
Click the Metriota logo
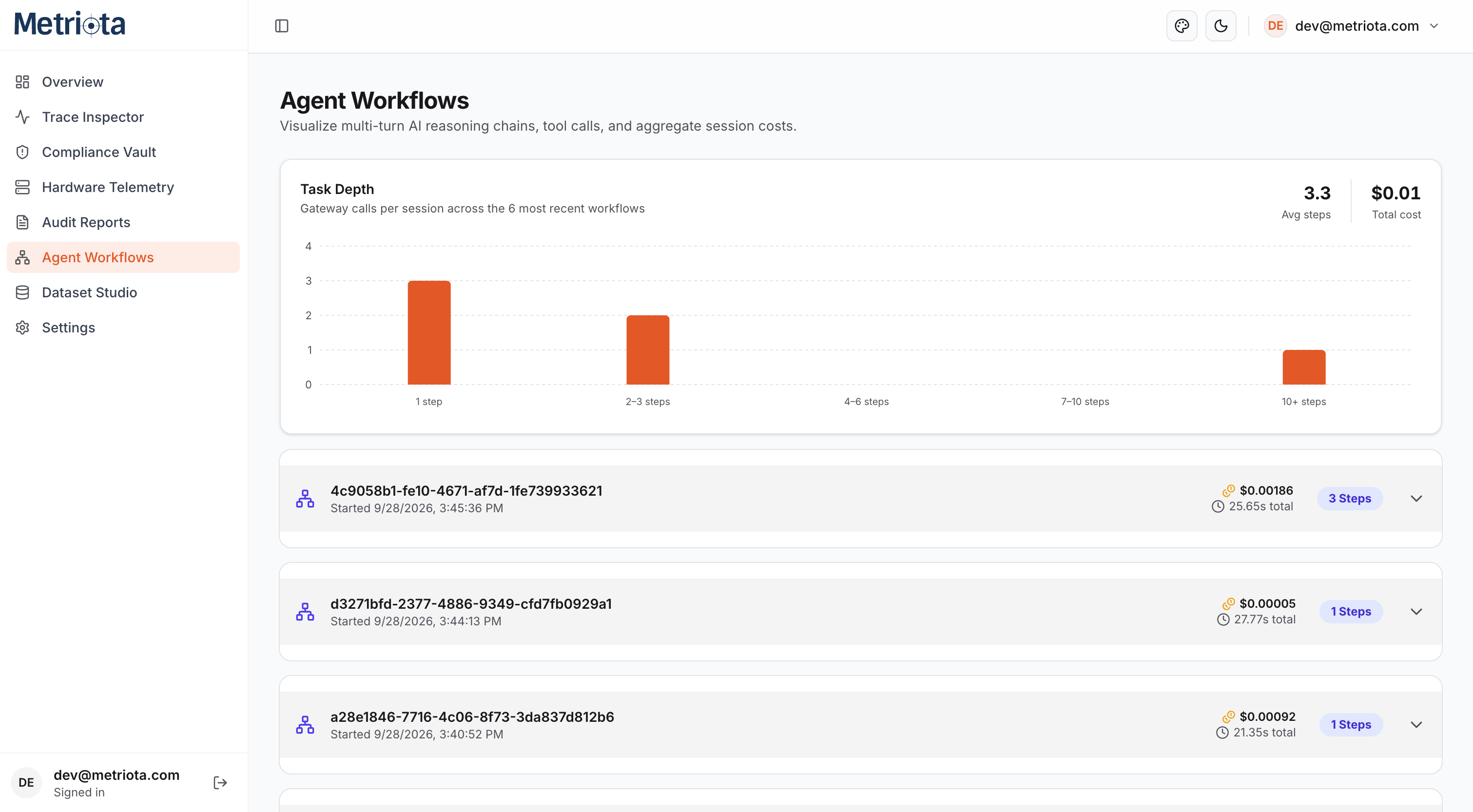click(70, 24)
